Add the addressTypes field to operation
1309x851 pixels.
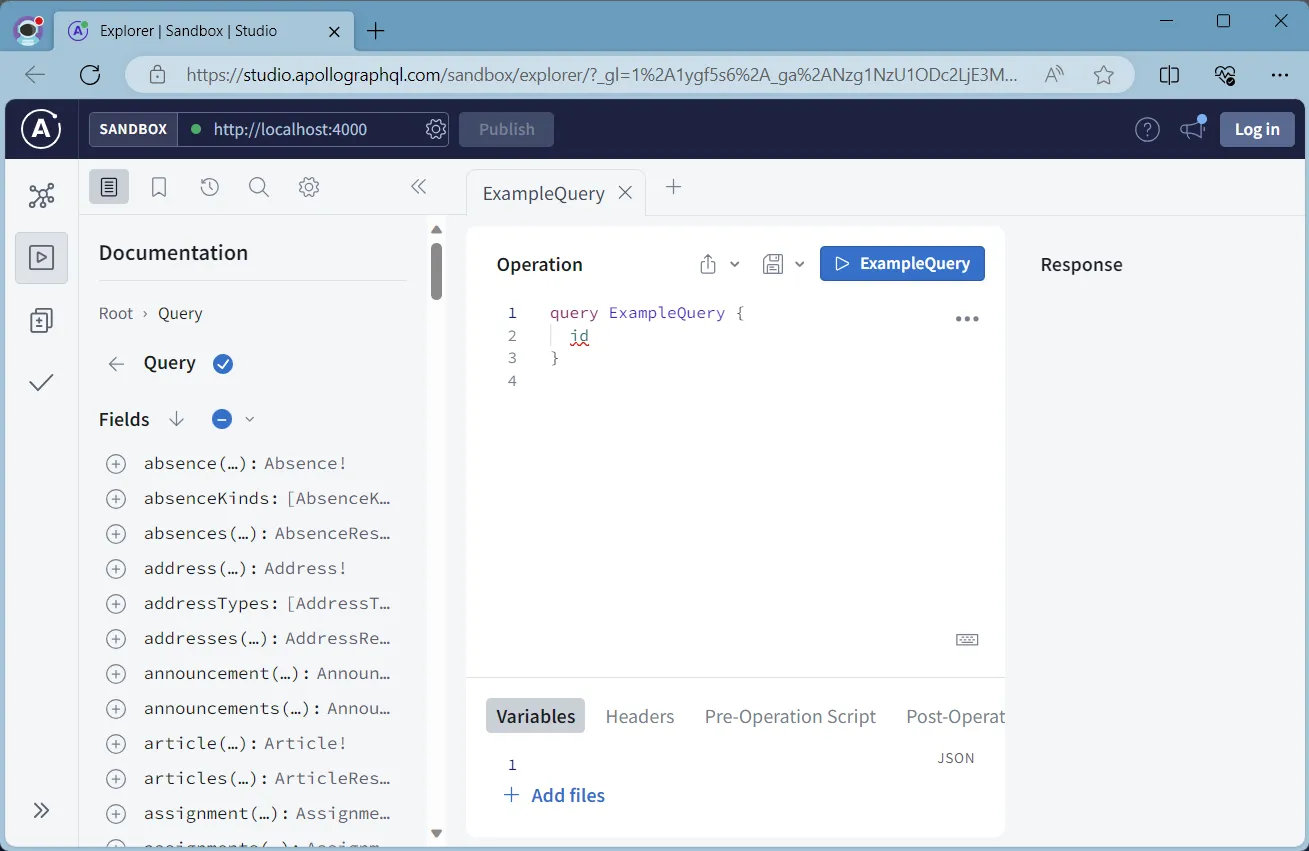pyautogui.click(x=116, y=604)
